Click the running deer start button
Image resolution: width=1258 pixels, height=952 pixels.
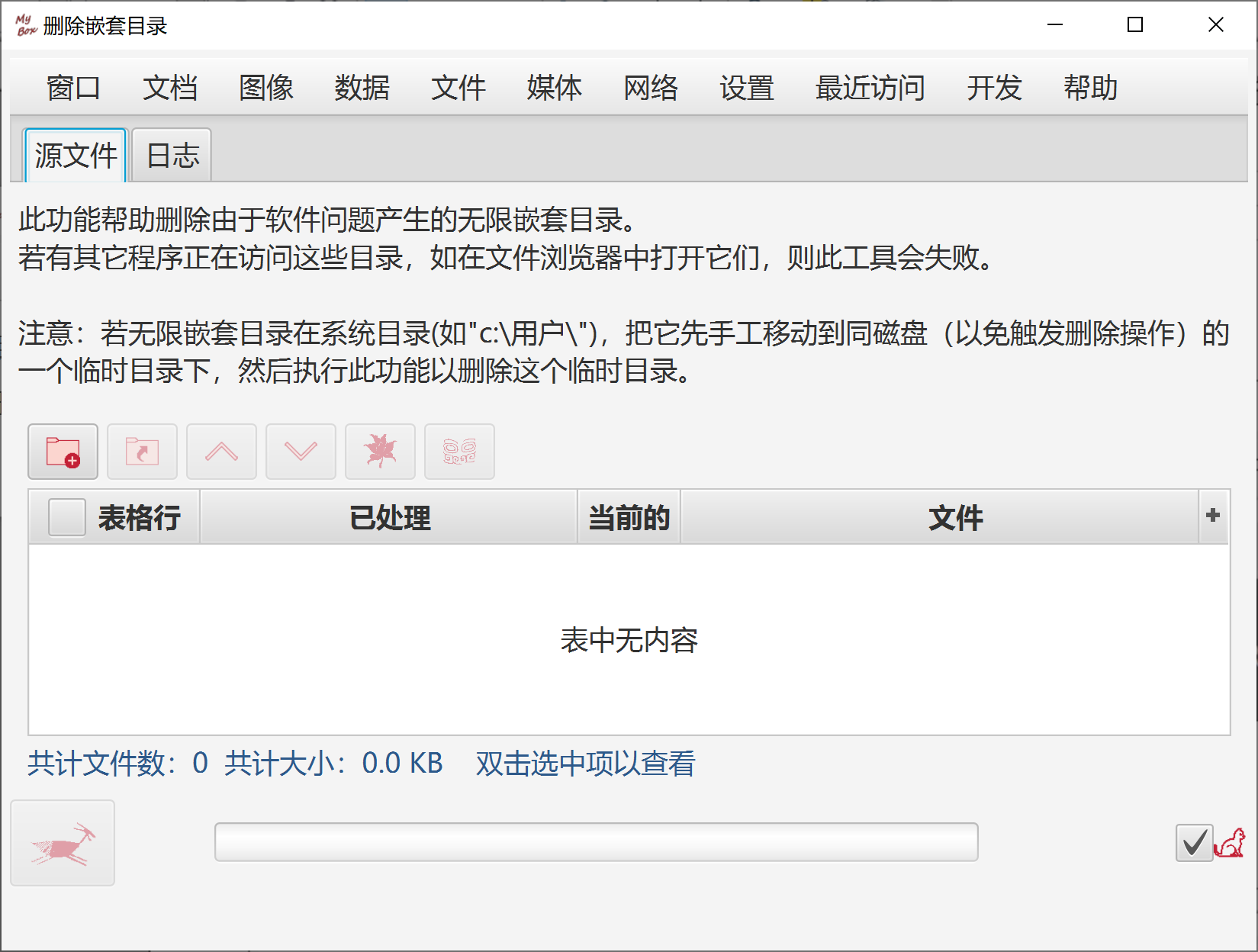[63, 843]
